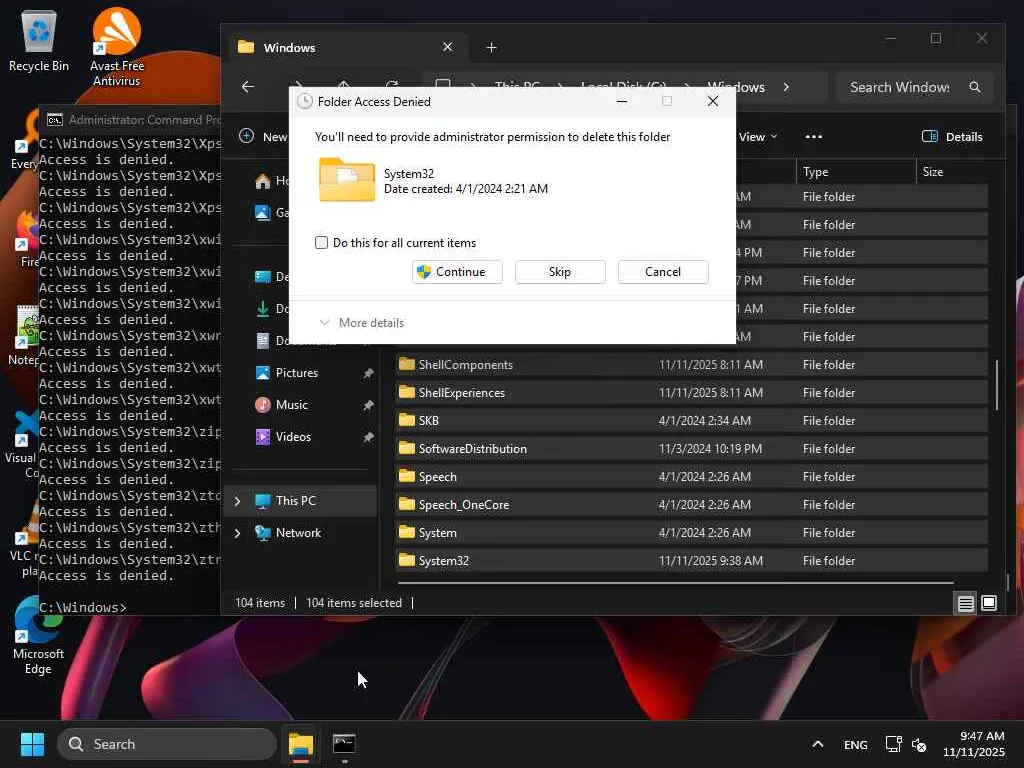Click the New button in Explorer toolbar
The height and width of the screenshot is (768, 1024).
tap(263, 136)
